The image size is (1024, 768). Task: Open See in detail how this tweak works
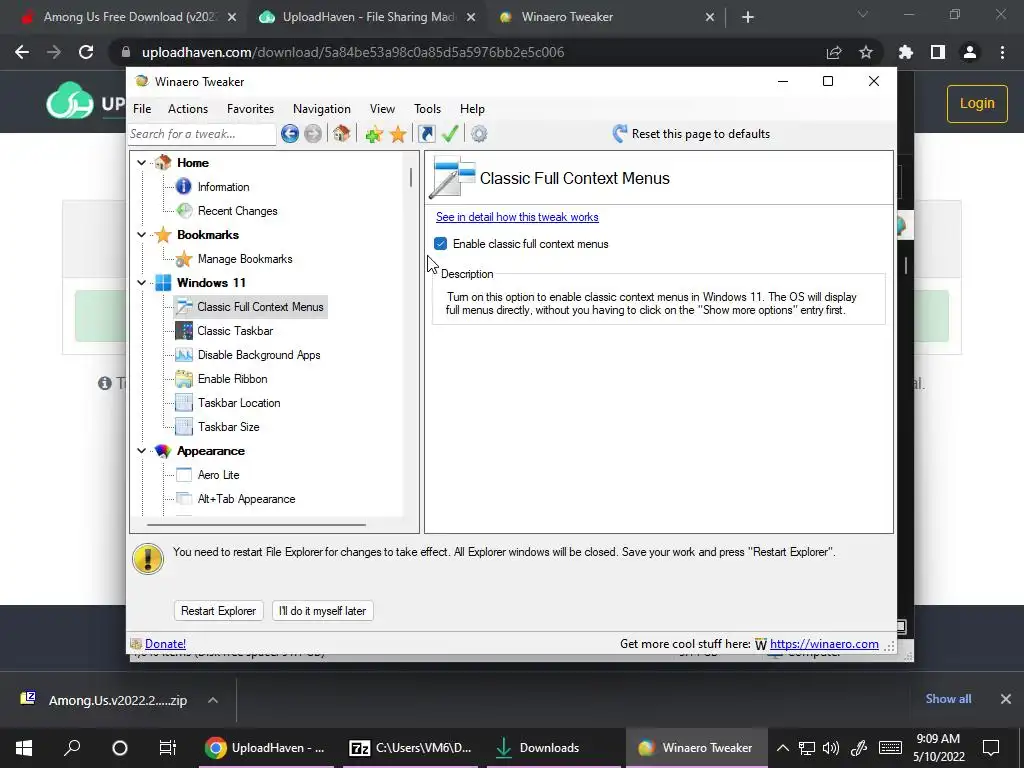click(517, 217)
